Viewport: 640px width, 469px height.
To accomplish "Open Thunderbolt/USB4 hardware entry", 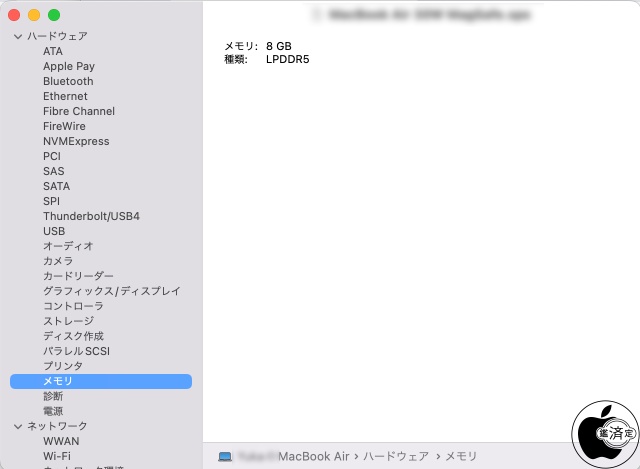I will [91, 216].
